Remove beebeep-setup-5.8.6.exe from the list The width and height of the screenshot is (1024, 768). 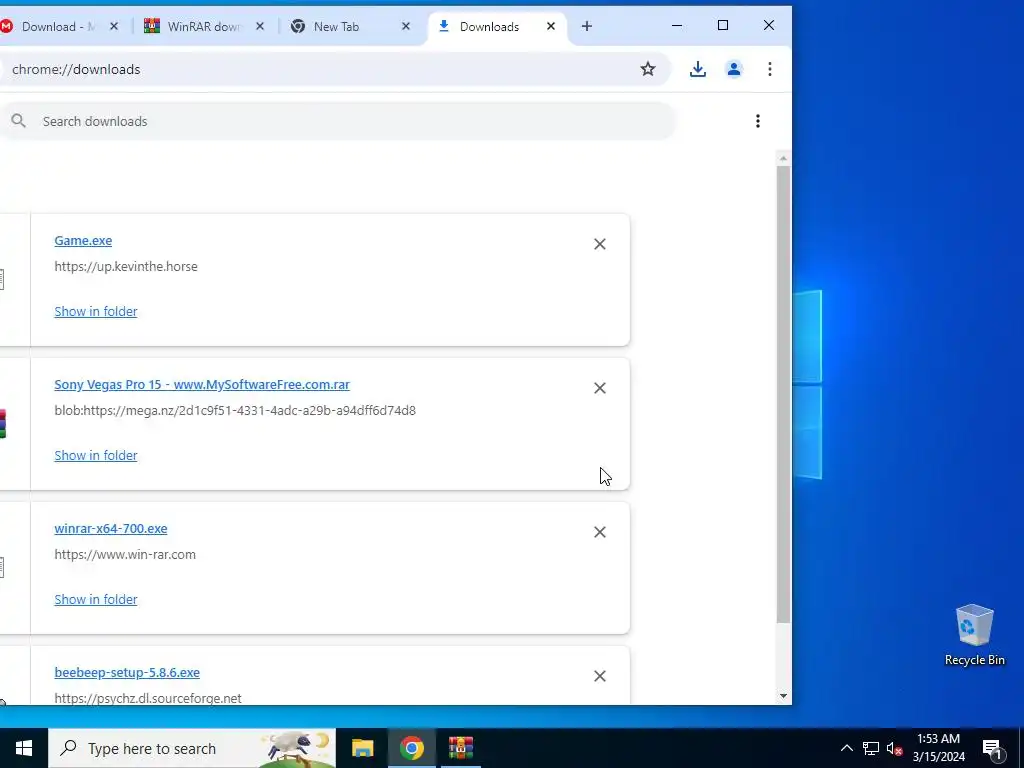(600, 676)
